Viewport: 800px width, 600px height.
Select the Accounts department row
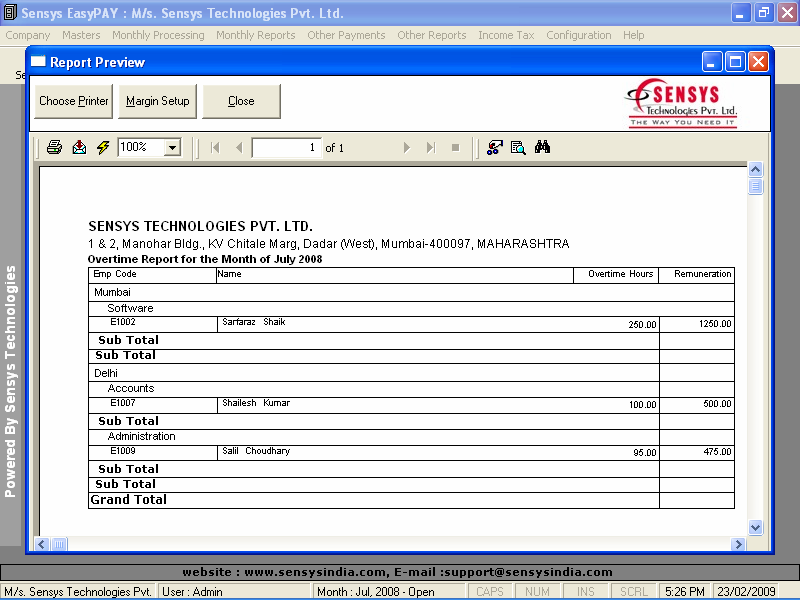[x=411, y=388]
